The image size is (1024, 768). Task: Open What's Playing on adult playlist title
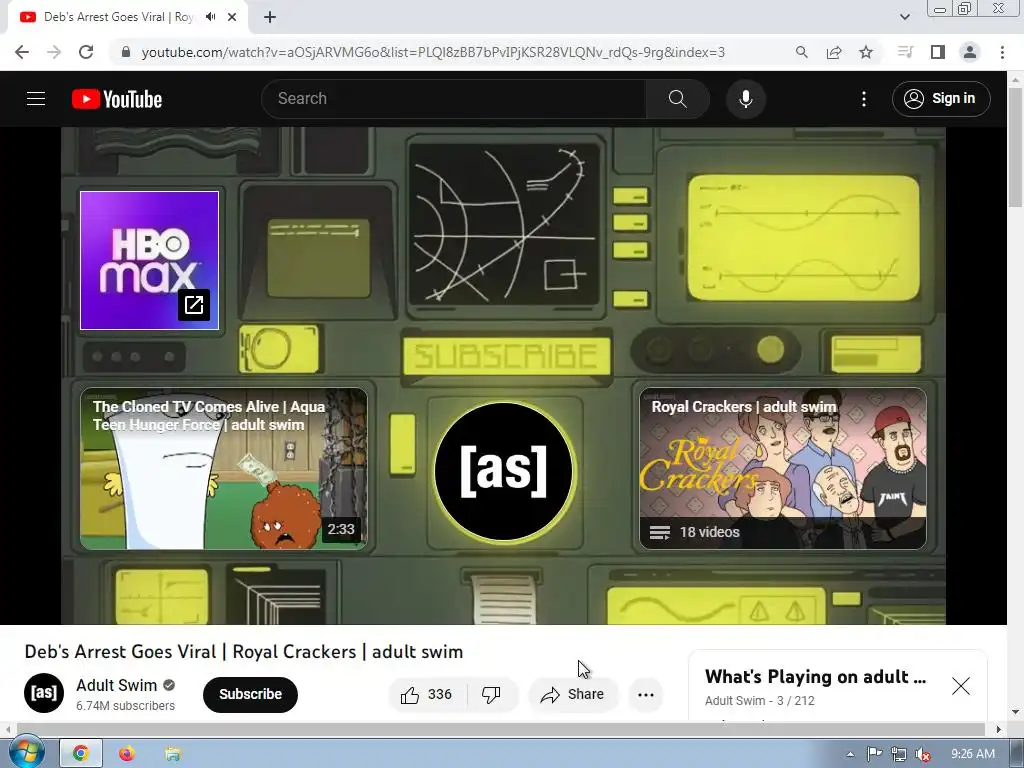[815, 677]
